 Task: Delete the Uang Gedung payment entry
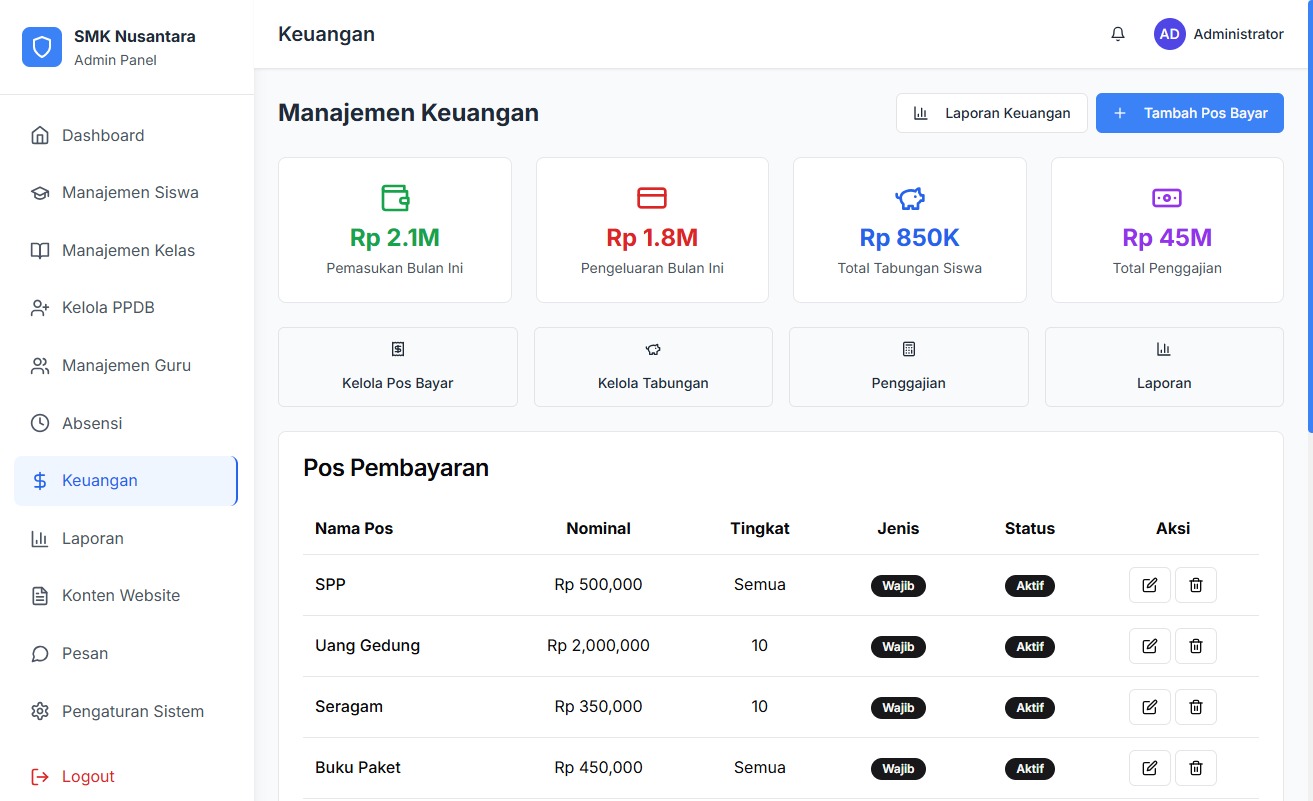1195,646
